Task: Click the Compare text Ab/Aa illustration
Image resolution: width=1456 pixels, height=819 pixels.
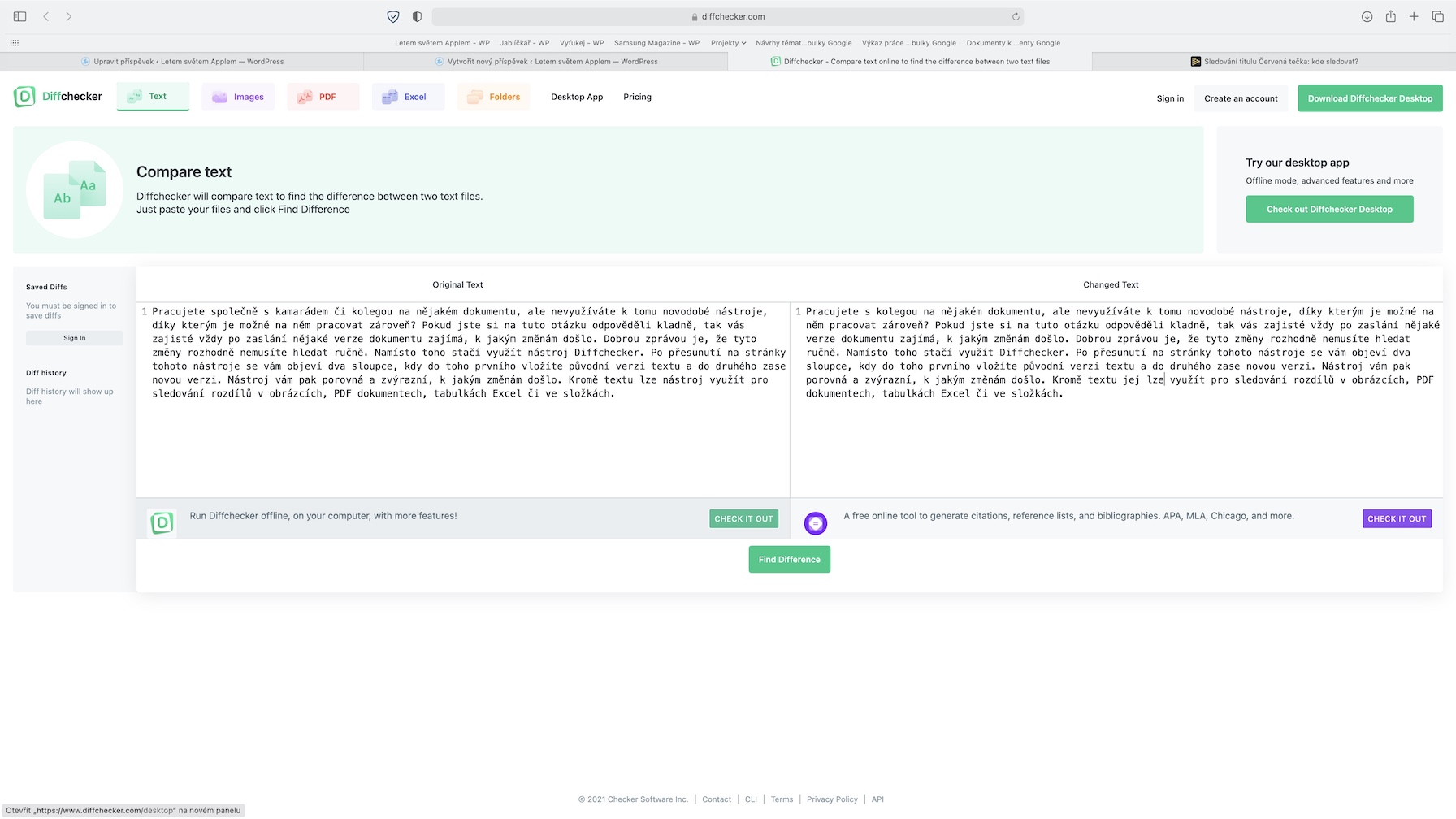Action: (x=76, y=190)
